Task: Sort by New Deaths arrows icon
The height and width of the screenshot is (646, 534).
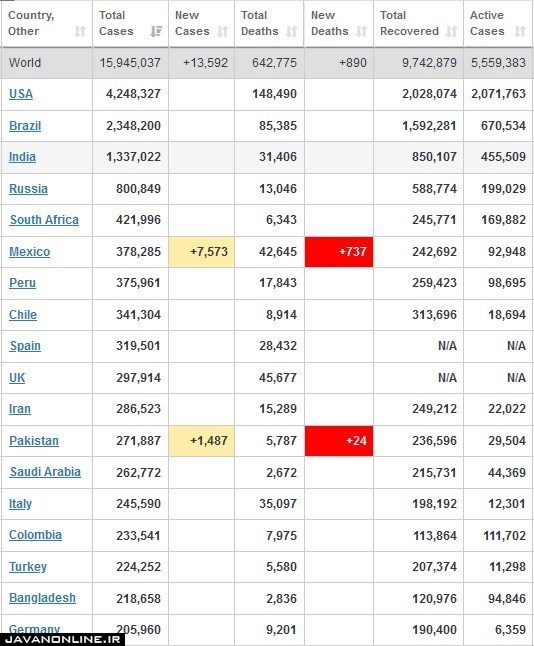Action: (361, 32)
